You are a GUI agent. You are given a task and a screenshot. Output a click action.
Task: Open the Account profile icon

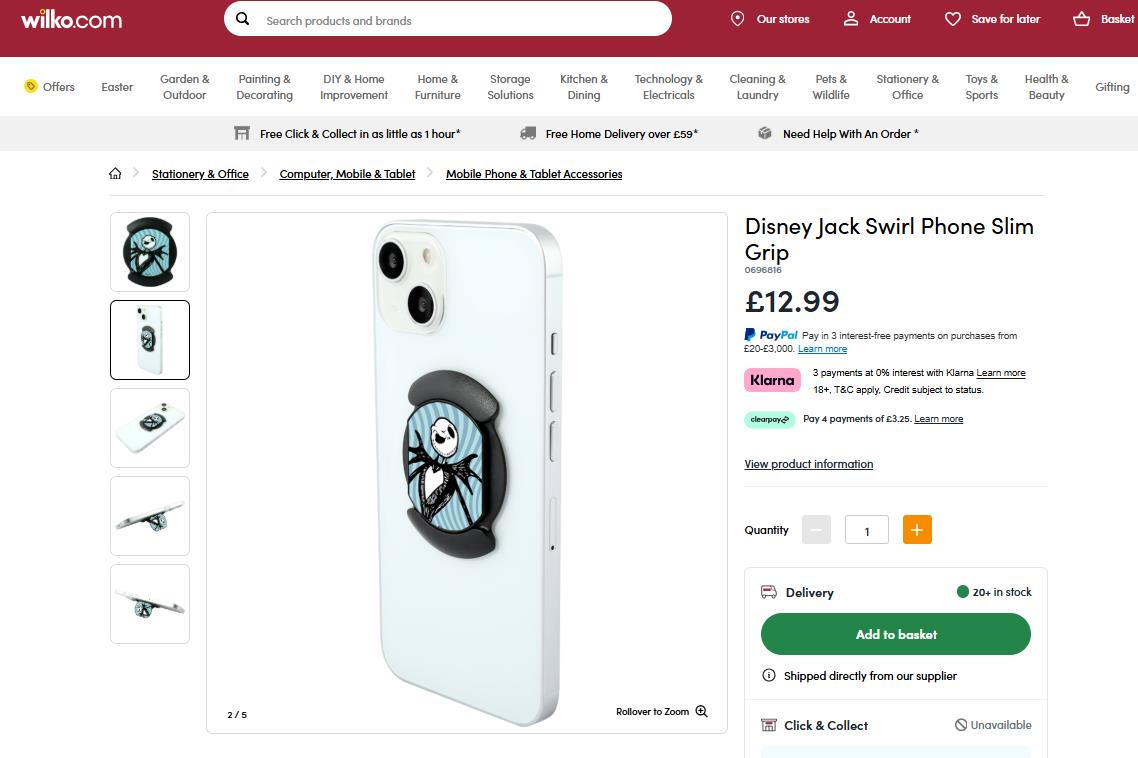coord(851,19)
